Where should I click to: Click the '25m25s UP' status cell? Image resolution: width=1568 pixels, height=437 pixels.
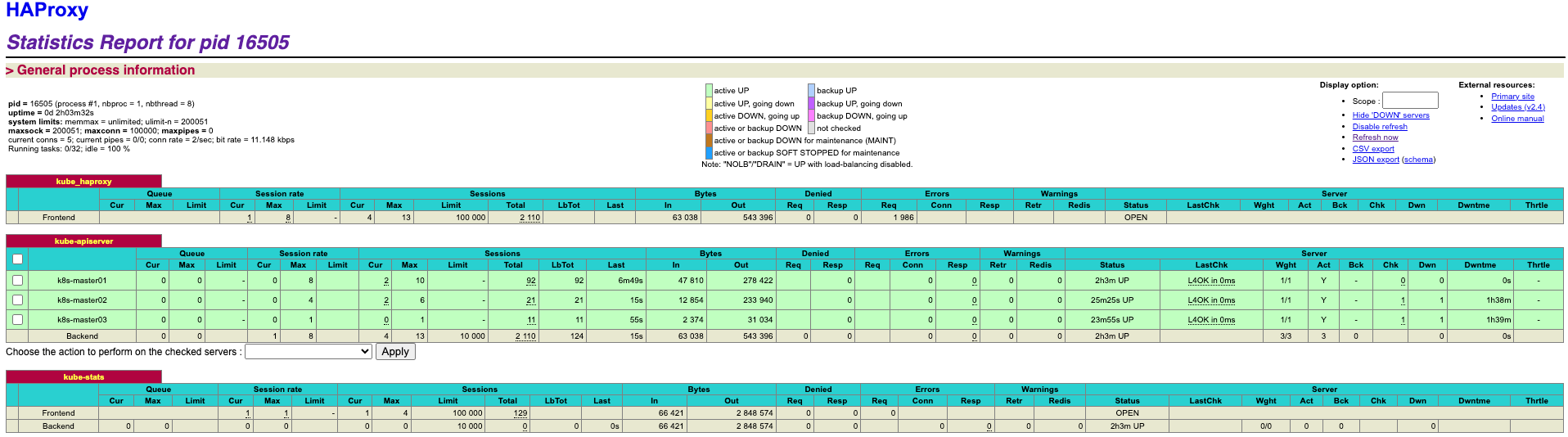click(x=1111, y=300)
